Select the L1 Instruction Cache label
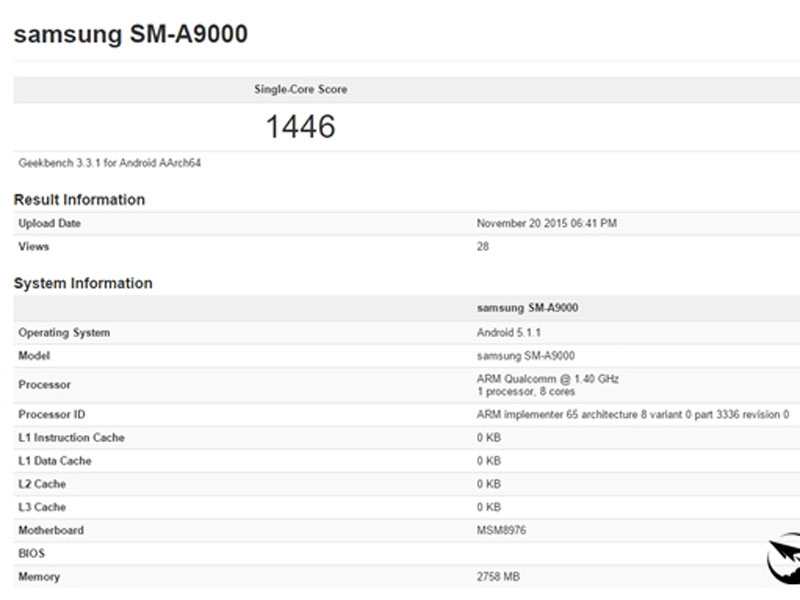Image resolution: width=800 pixels, height=600 pixels. coord(71,438)
